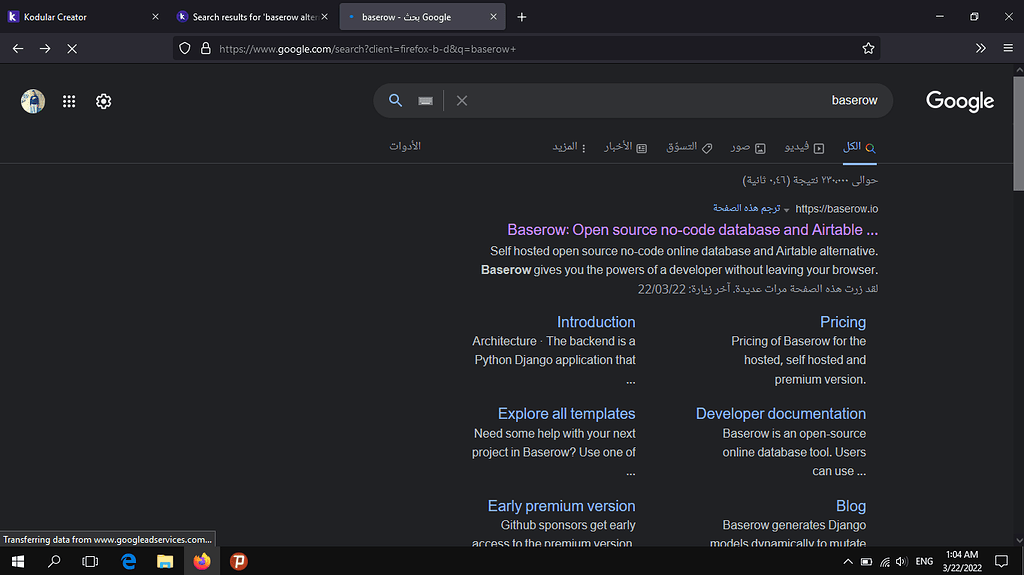Launch Microsoft Edge from taskbar
1024x575 pixels.
click(x=129, y=561)
